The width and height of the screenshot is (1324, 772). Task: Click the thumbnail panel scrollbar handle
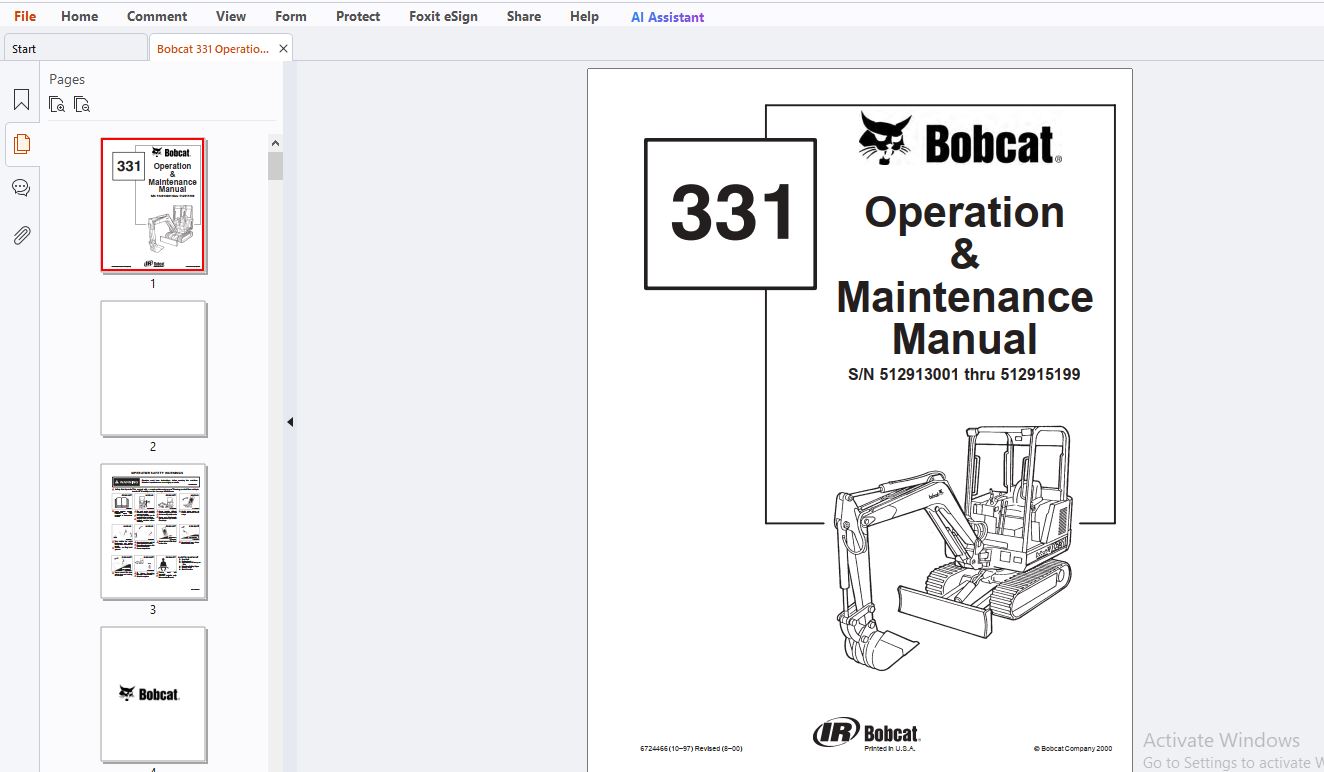[x=275, y=165]
